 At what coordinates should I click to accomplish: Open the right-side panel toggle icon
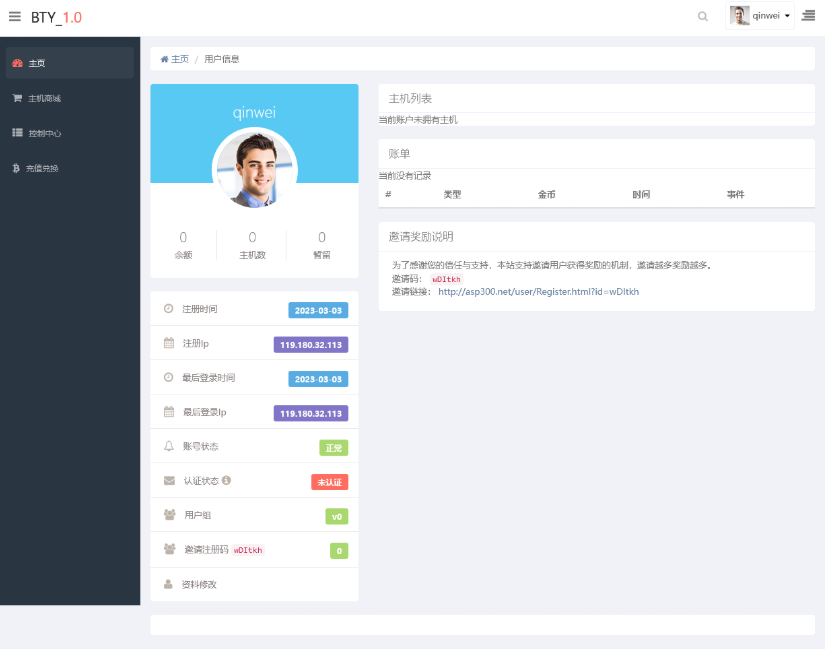808,16
